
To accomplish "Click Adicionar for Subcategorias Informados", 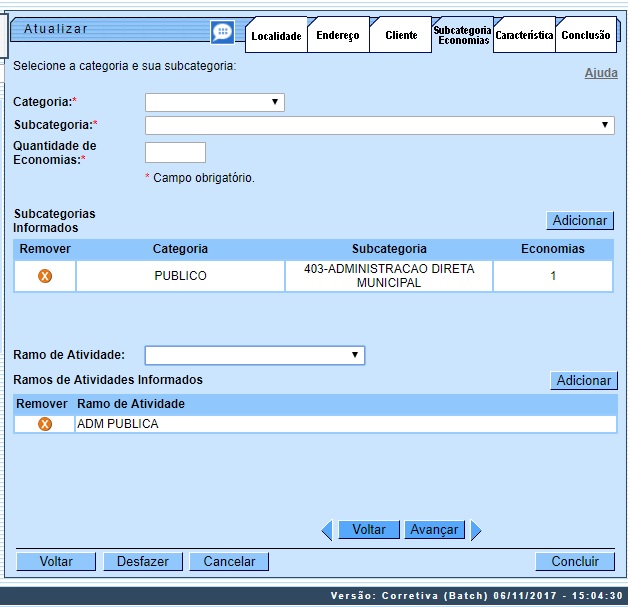I will 580,220.
